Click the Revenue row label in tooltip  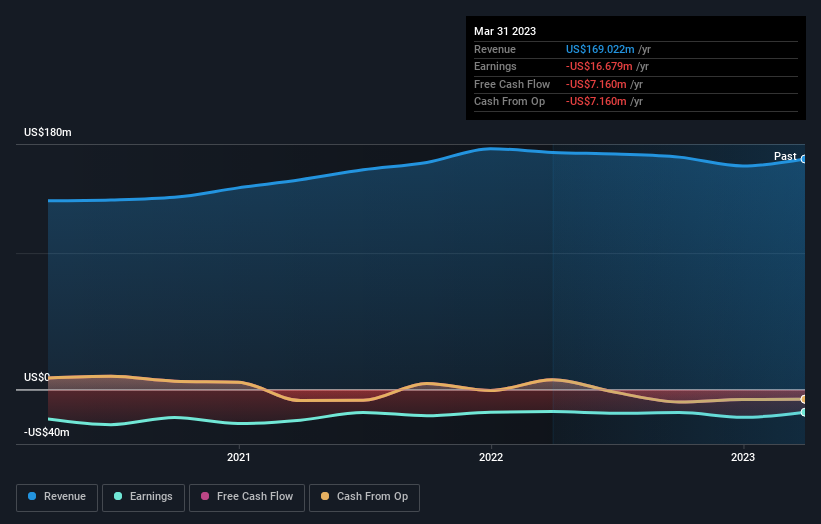pos(495,49)
